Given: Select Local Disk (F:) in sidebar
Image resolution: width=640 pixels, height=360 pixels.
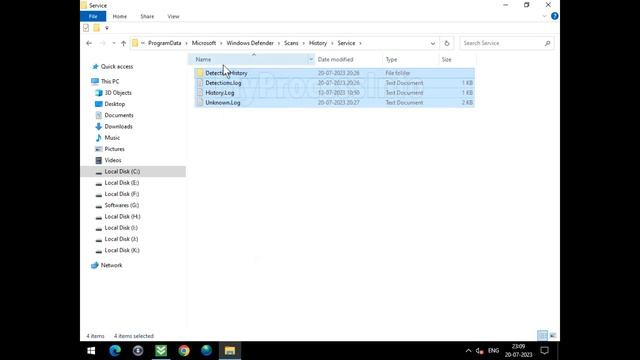Looking at the screenshot, I should (122, 194).
